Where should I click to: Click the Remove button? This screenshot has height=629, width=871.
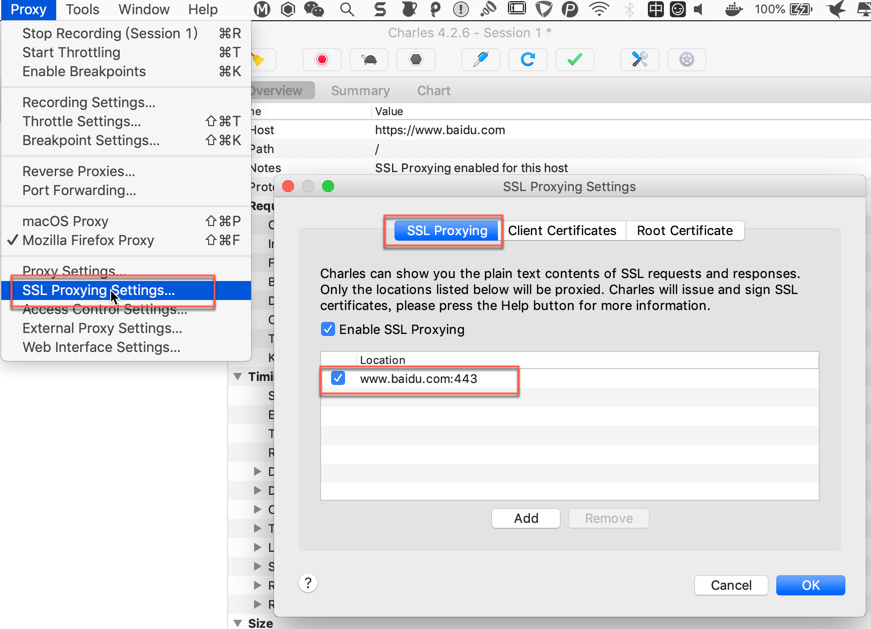pyautogui.click(x=609, y=518)
